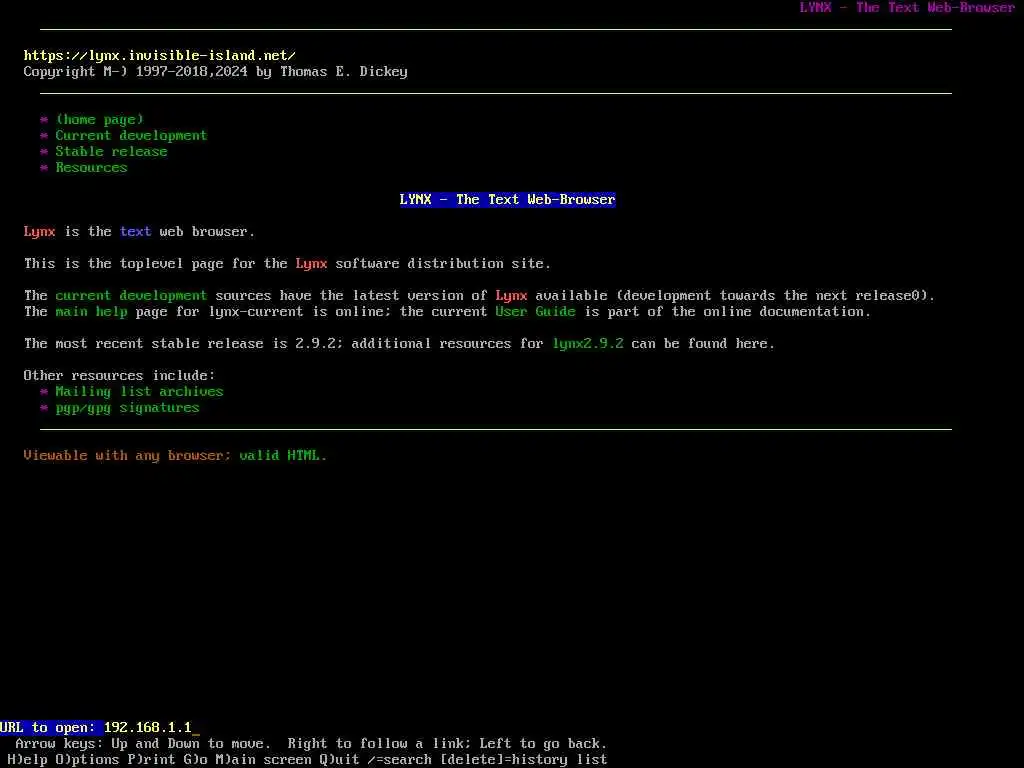Click the 'text' link in the first sentence
Image resolution: width=1024 pixels, height=768 pixels.
(x=135, y=231)
